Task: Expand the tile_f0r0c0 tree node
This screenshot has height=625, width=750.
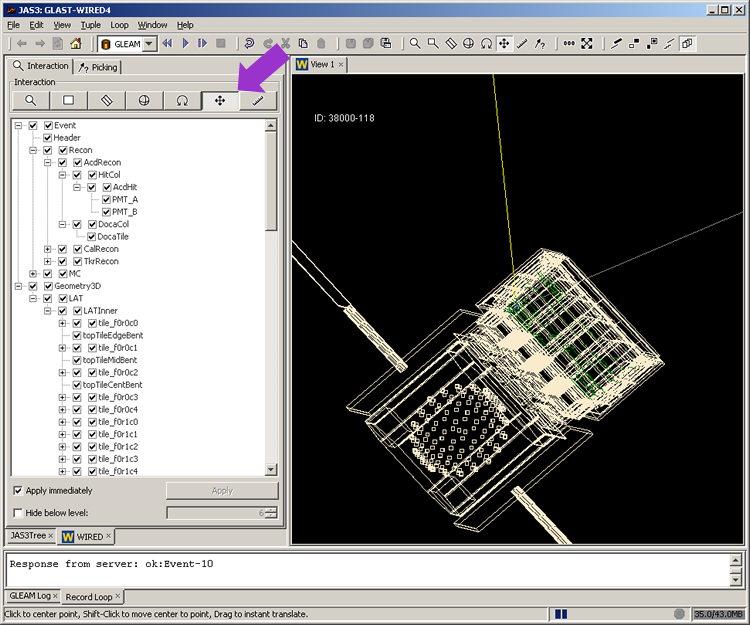Action: coord(62,323)
